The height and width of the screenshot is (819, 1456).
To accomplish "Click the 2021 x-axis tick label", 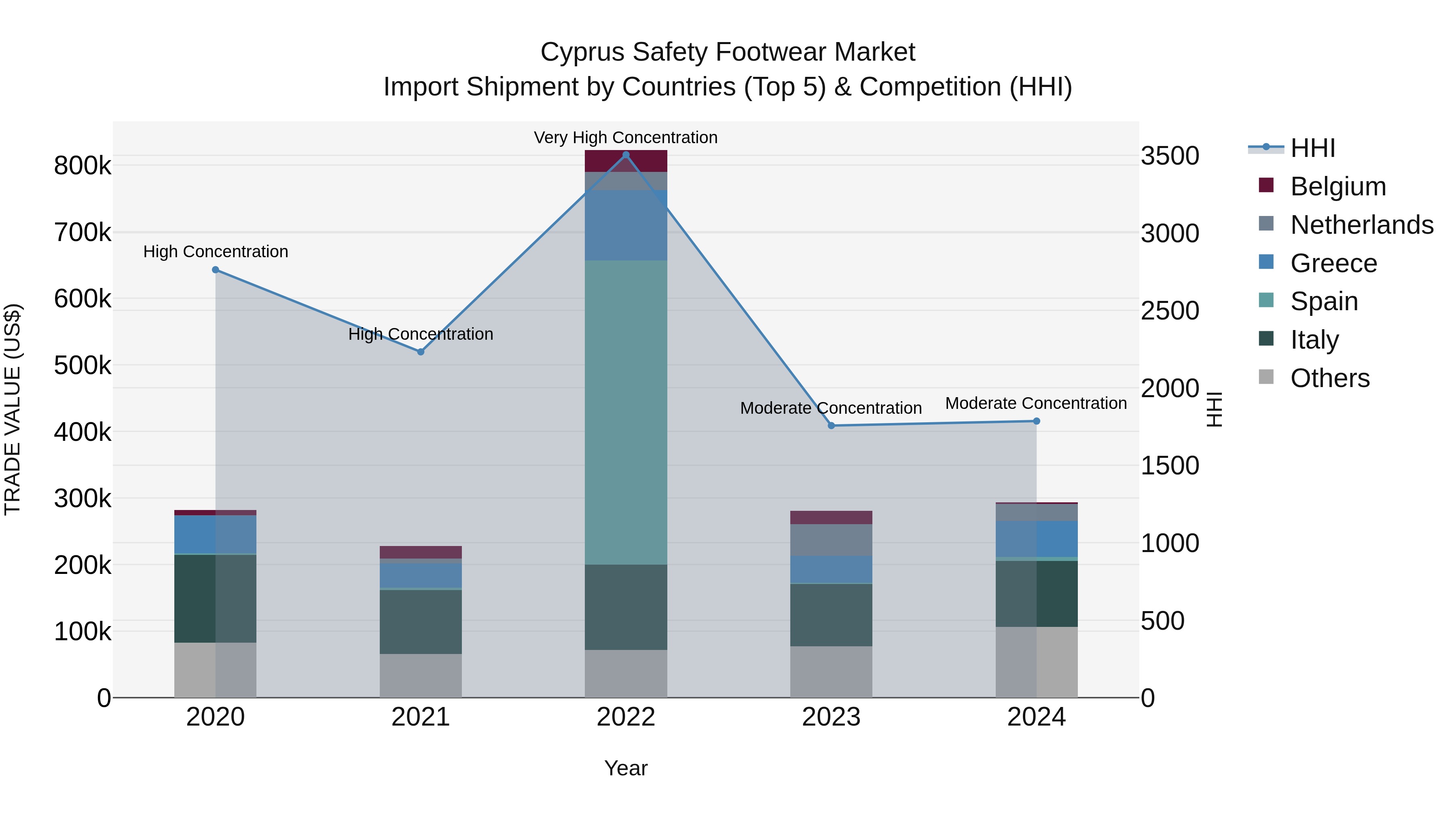I will tap(421, 717).
